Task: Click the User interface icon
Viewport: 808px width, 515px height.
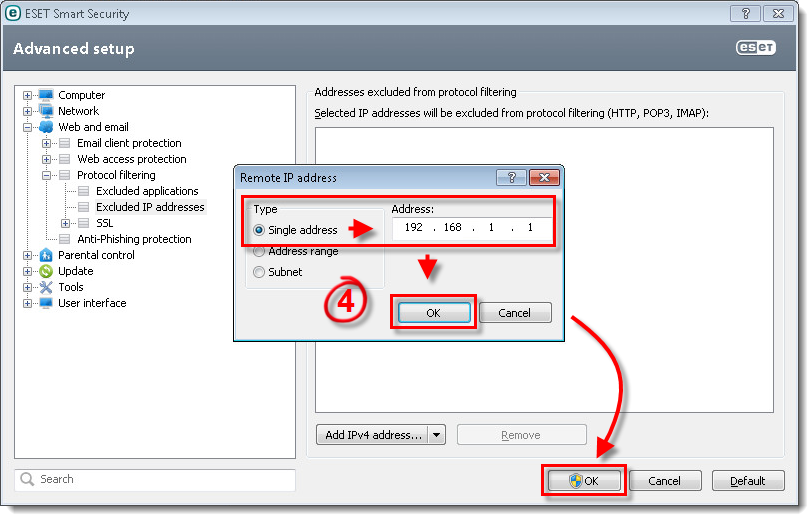Action: point(45,303)
